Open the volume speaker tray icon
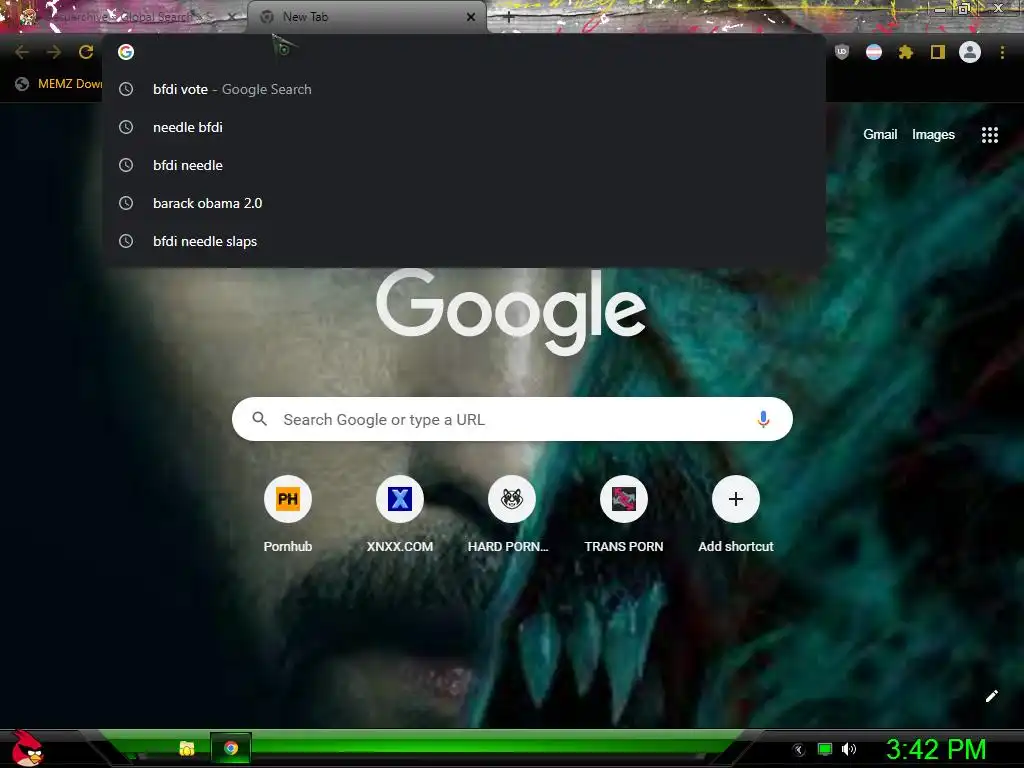Viewport: 1024px width, 768px height. 849,749
